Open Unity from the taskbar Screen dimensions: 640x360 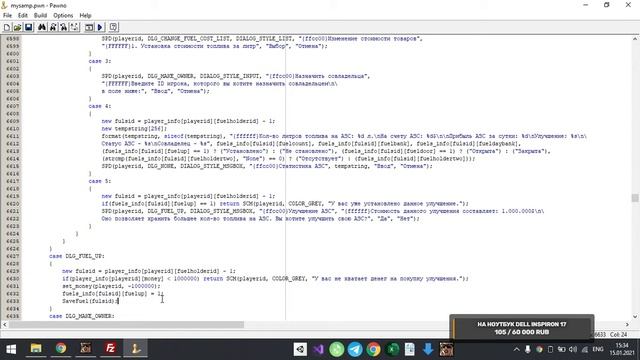pyautogui.click(x=300, y=349)
